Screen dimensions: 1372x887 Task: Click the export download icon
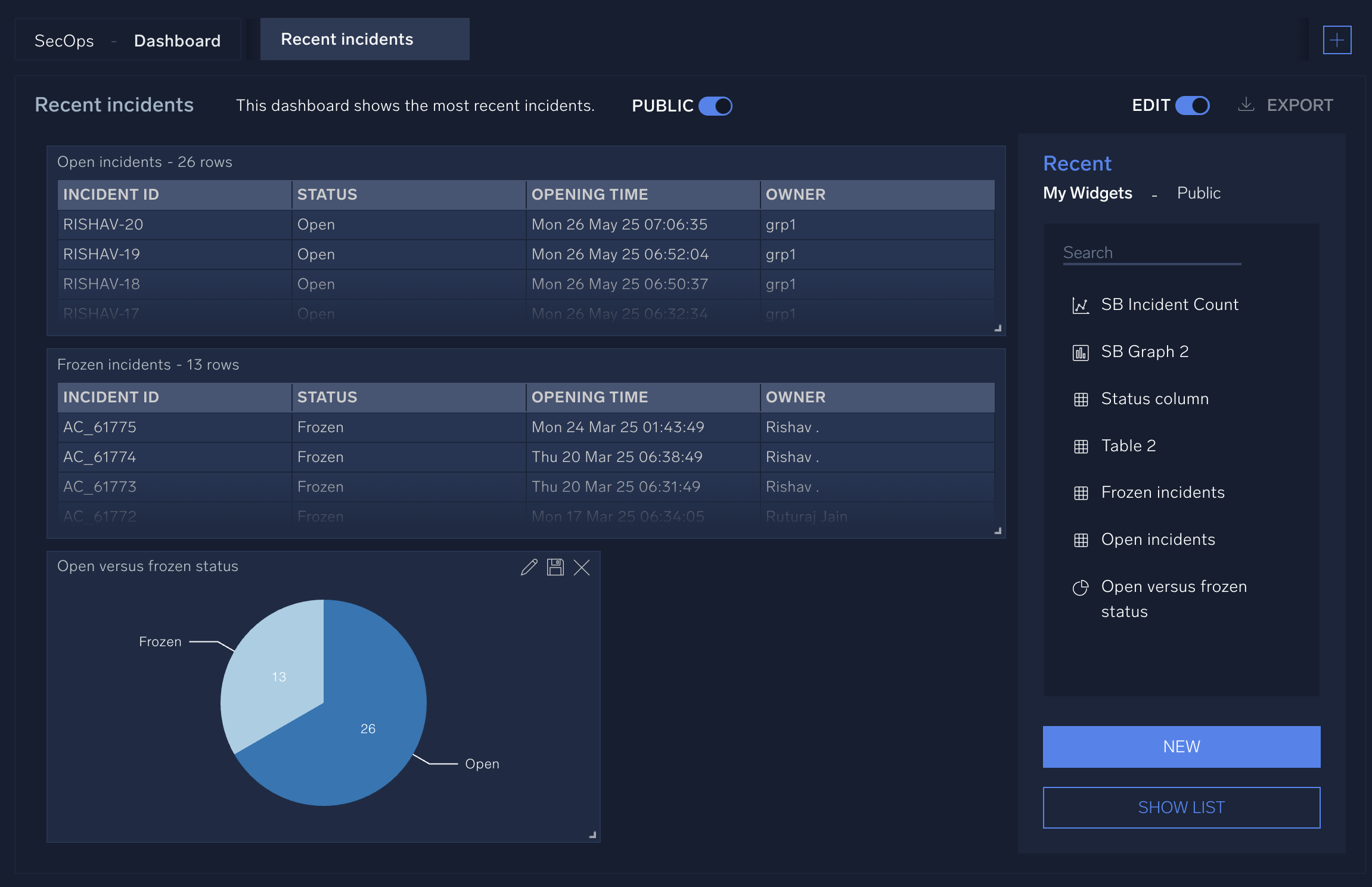[1246, 105]
